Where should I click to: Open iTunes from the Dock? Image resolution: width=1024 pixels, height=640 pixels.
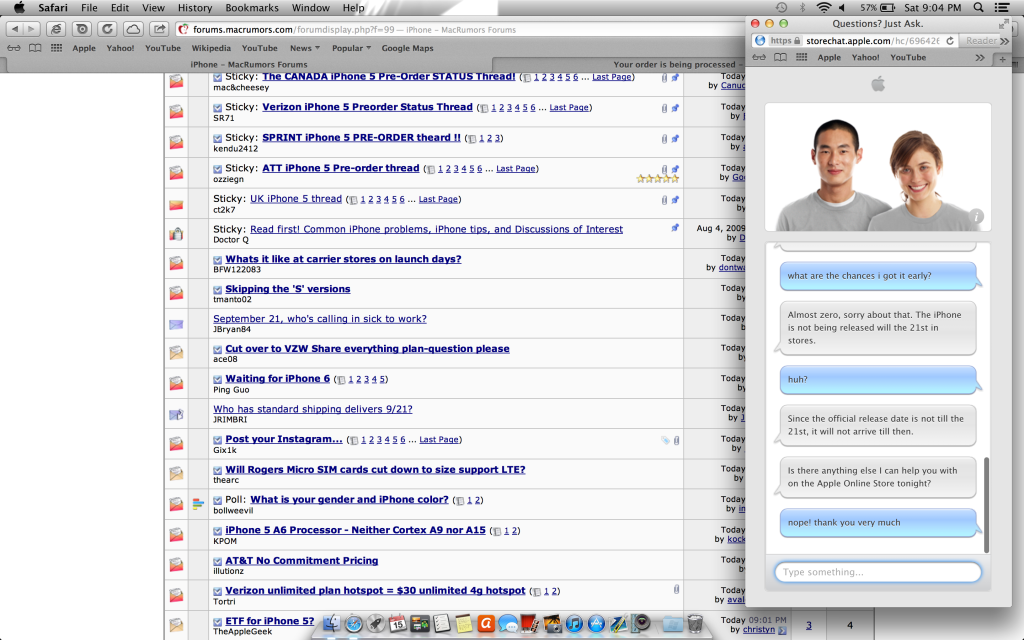574,623
